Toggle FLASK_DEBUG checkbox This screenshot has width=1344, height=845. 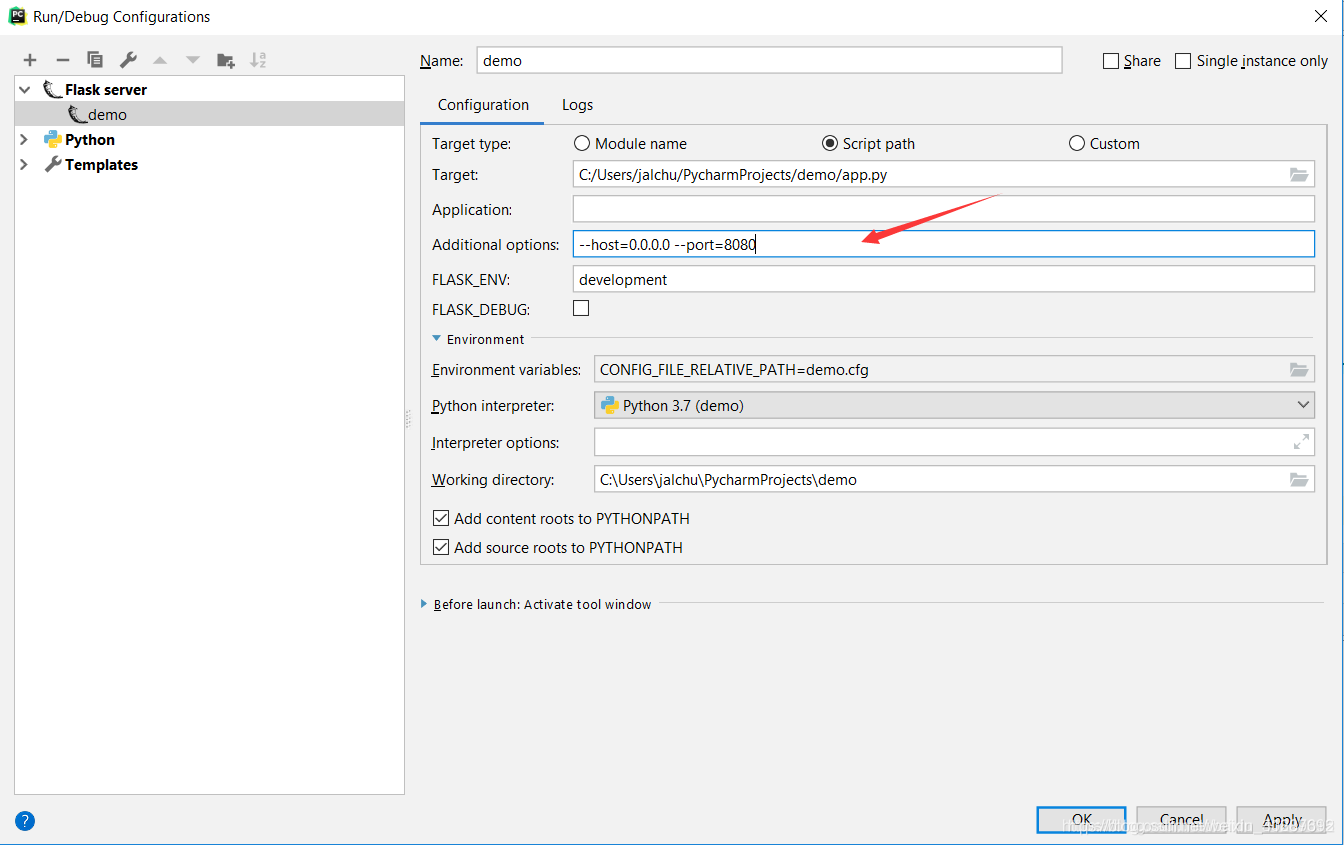581,308
